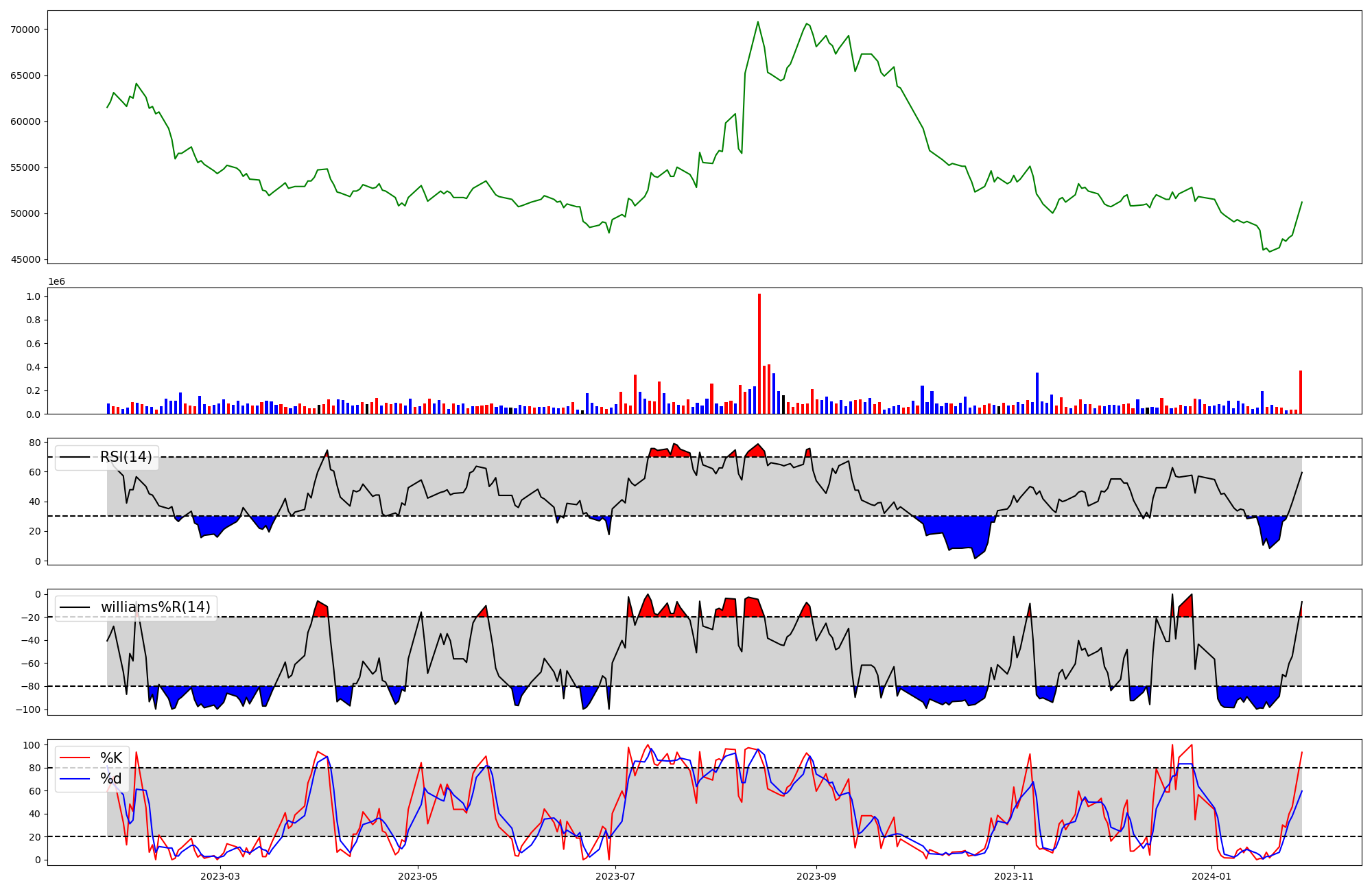Click the 2023-07 date tick label
This screenshot has height=892, width=1372.
615,876
